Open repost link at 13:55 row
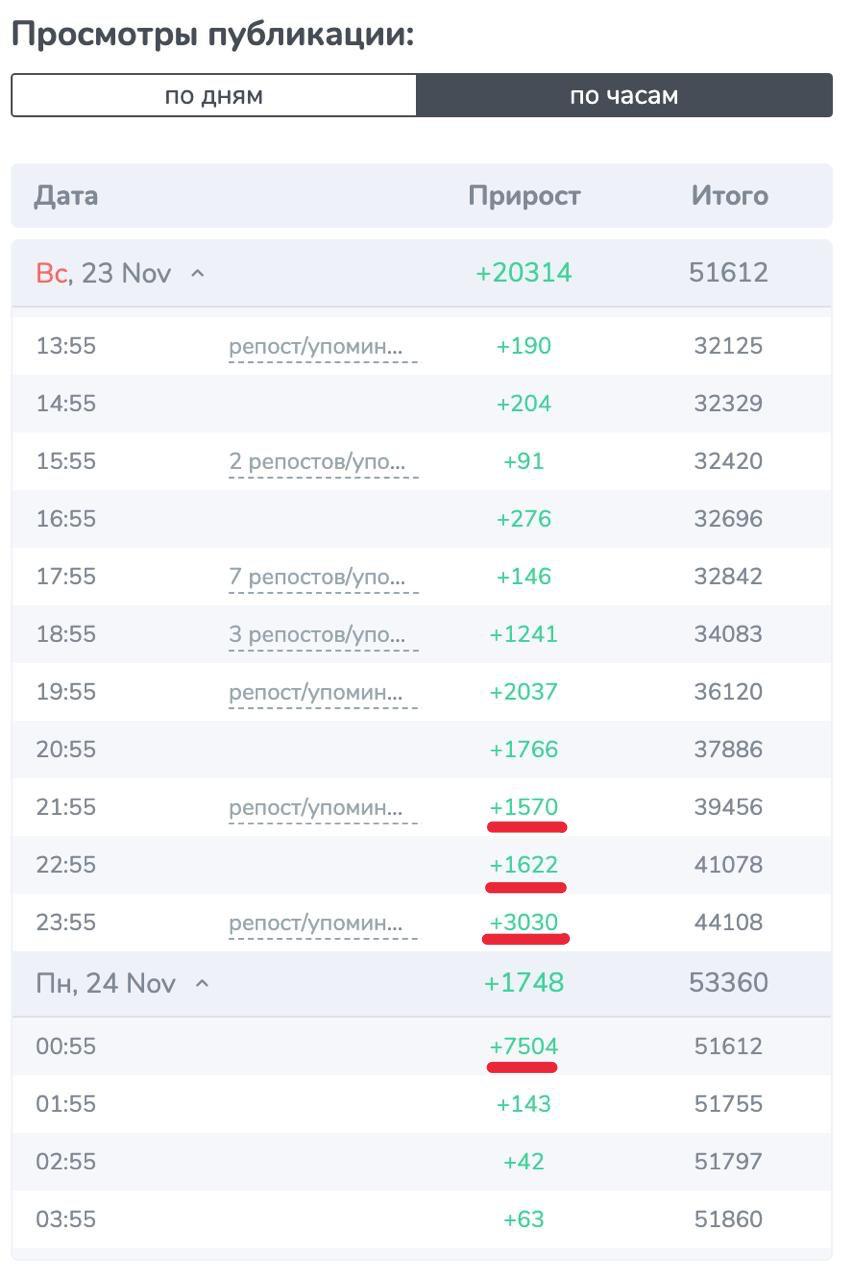This screenshot has width=853, height=1280. coord(316,347)
